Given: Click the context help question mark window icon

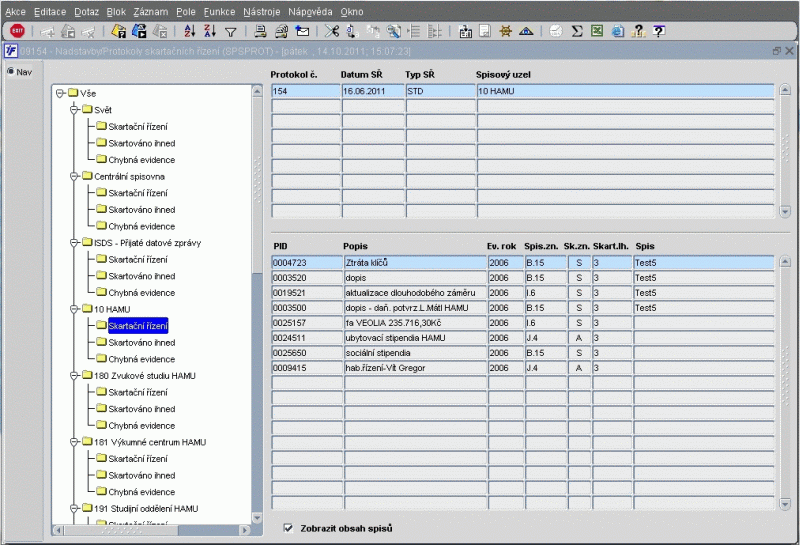Looking at the screenshot, I should [659, 32].
